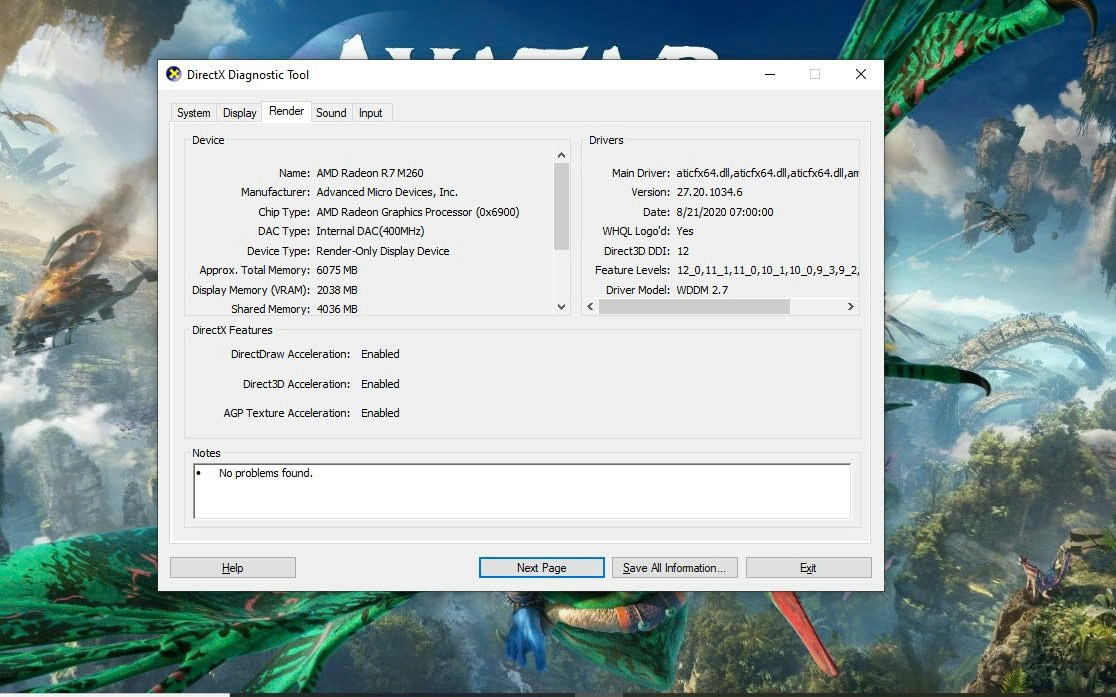Click Direct3D DDI value 12
1116x697 pixels.
(683, 251)
